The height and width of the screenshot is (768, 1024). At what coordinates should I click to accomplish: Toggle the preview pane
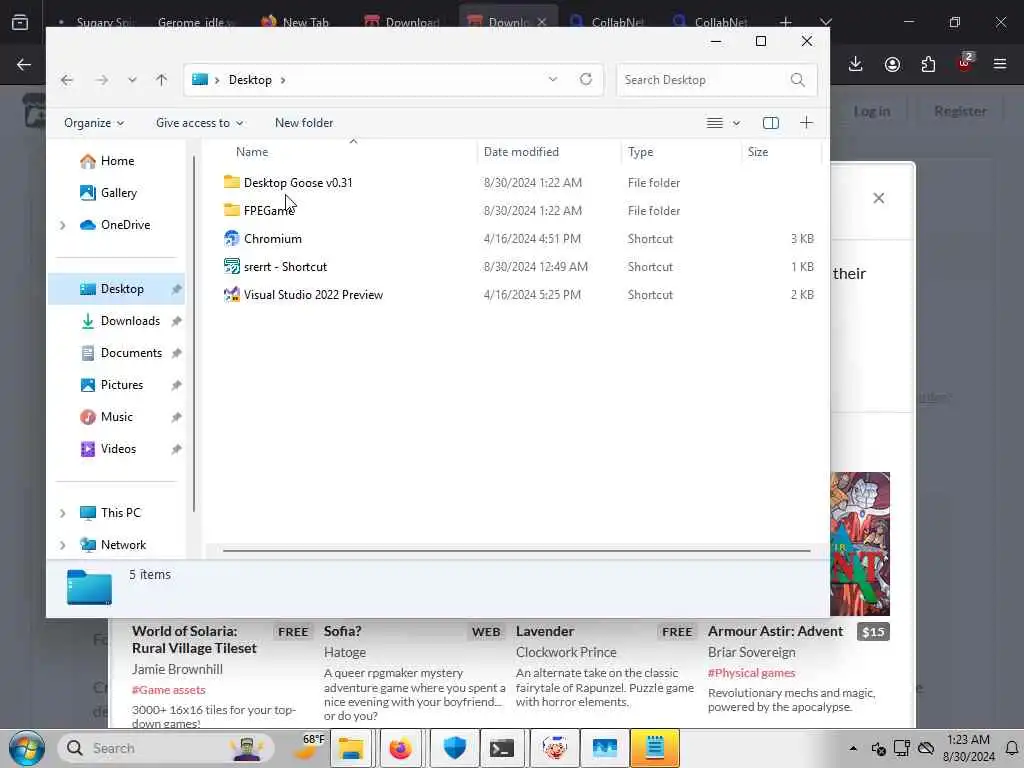tap(771, 123)
